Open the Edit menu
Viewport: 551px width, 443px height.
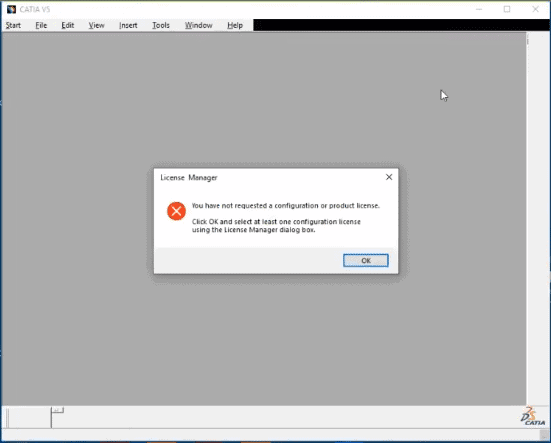(67, 25)
